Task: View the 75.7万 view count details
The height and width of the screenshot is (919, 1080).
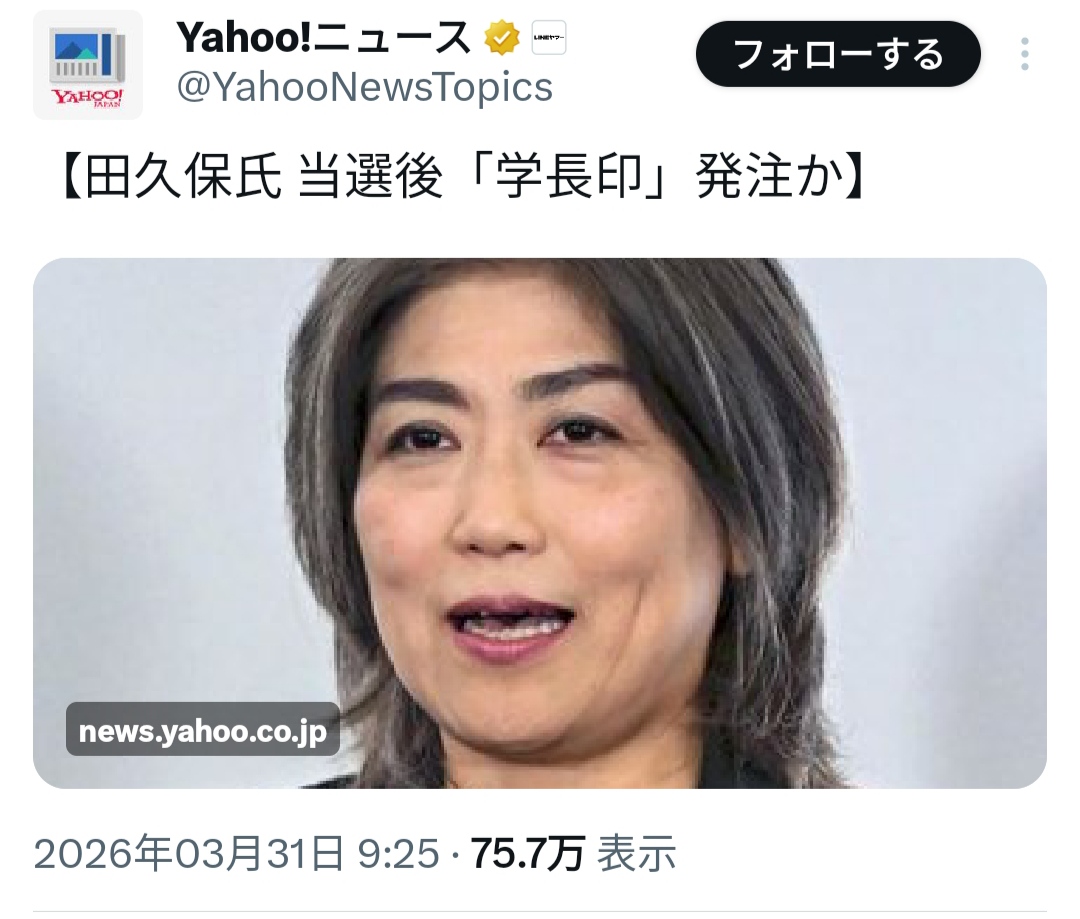Action: [x=528, y=854]
